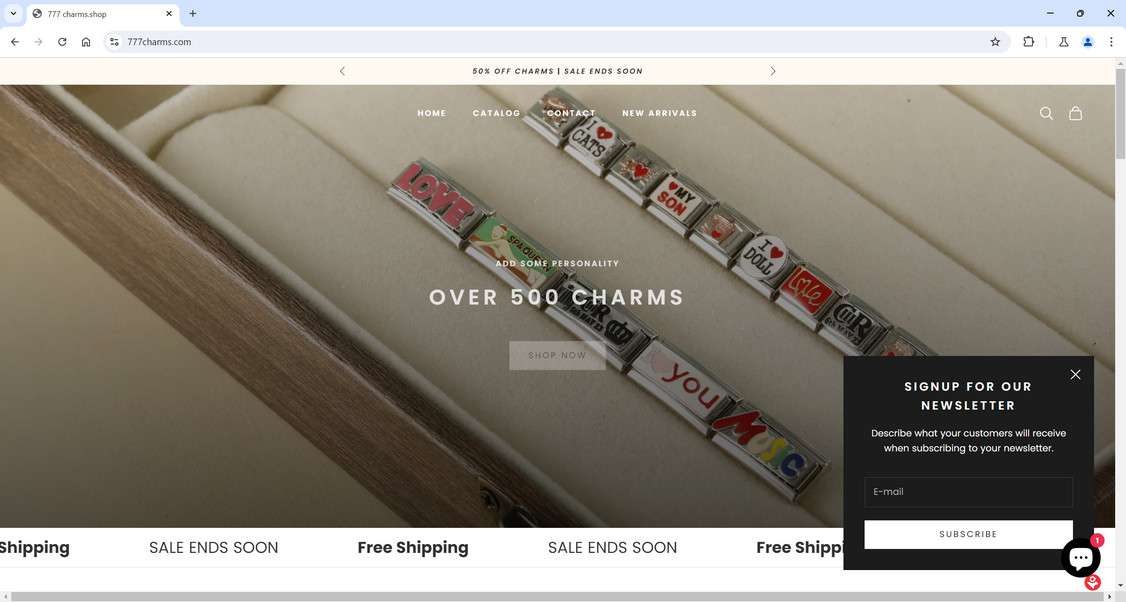Reload the 777charms page
The image size is (1126, 602).
pyautogui.click(x=62, y=42)
